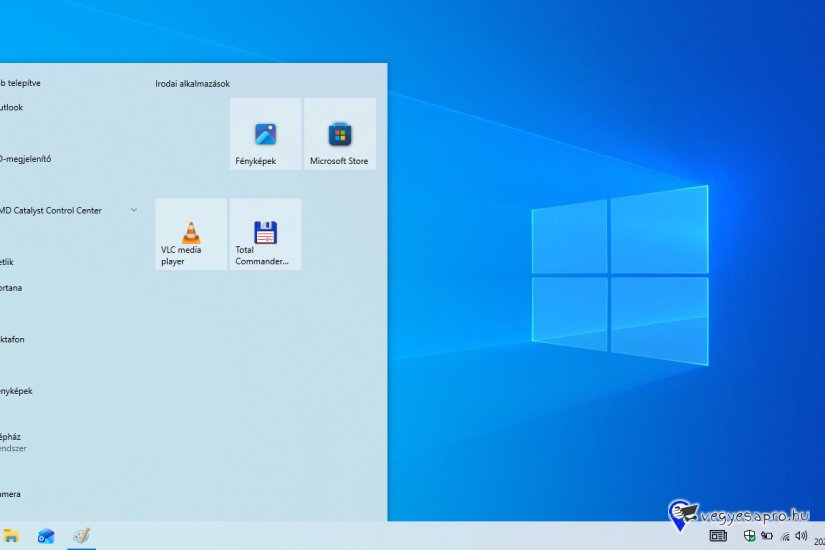
Task: Launch Kamera from the app list
Action: [x=12, y=494]
